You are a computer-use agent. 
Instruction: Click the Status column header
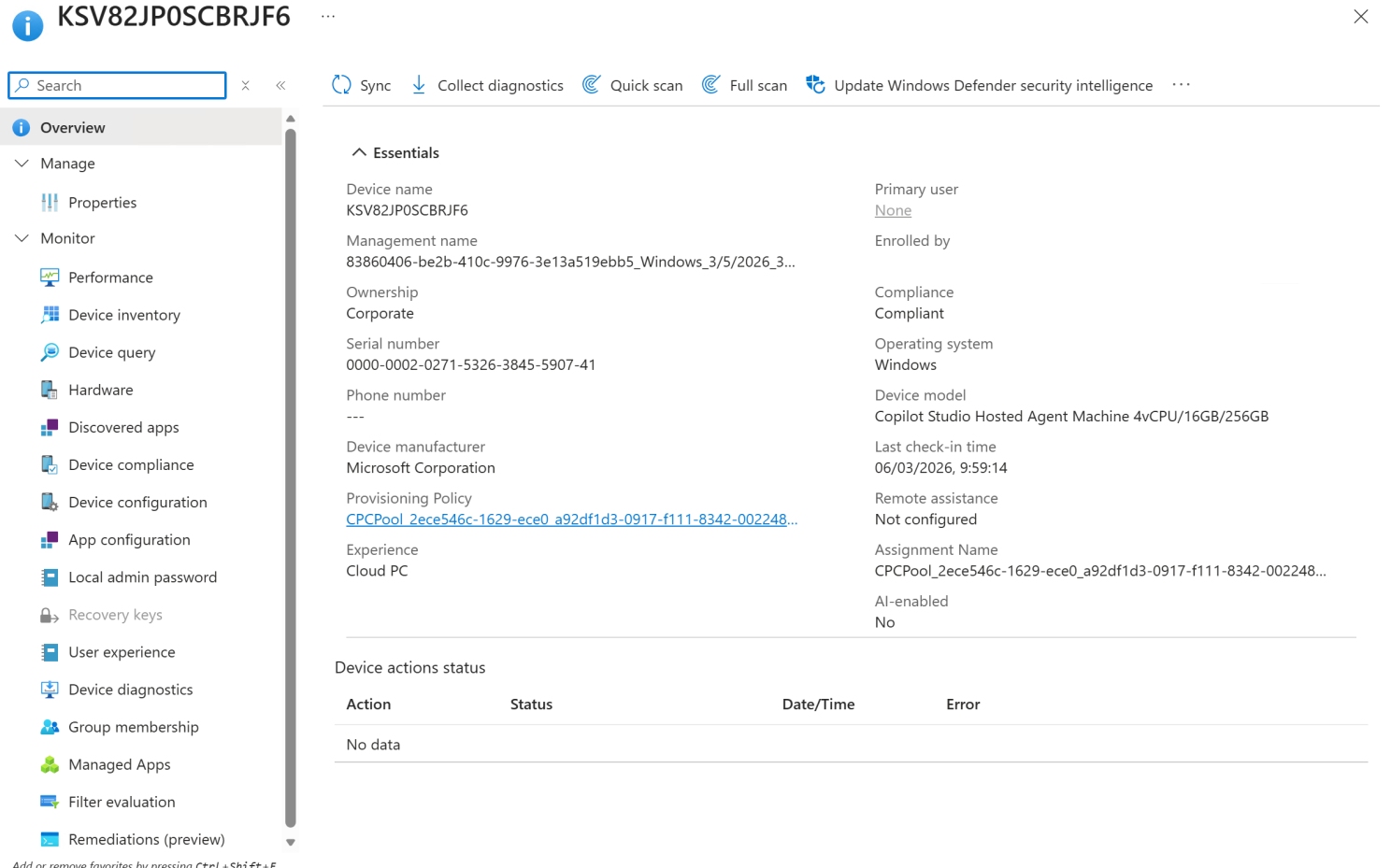coord(531,704)
